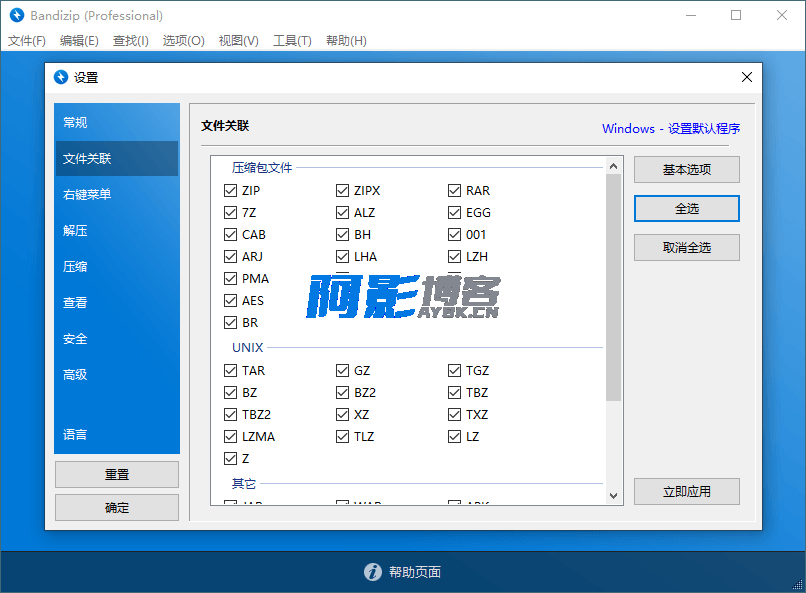Screen dimensions: 806x593
Task: Click the settings dialog Bandizip icon
Action: [61, 77]
